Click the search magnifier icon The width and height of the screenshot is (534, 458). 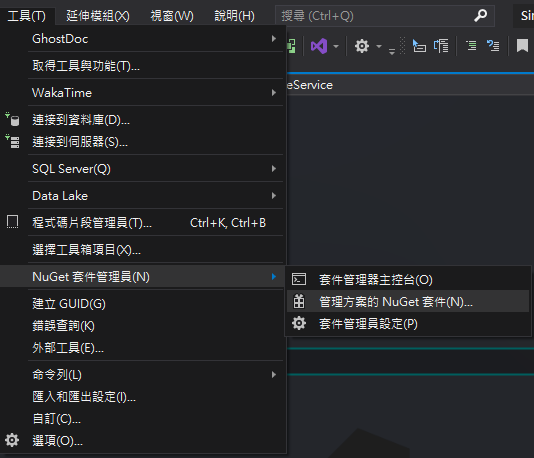click(x=481, y=15)
